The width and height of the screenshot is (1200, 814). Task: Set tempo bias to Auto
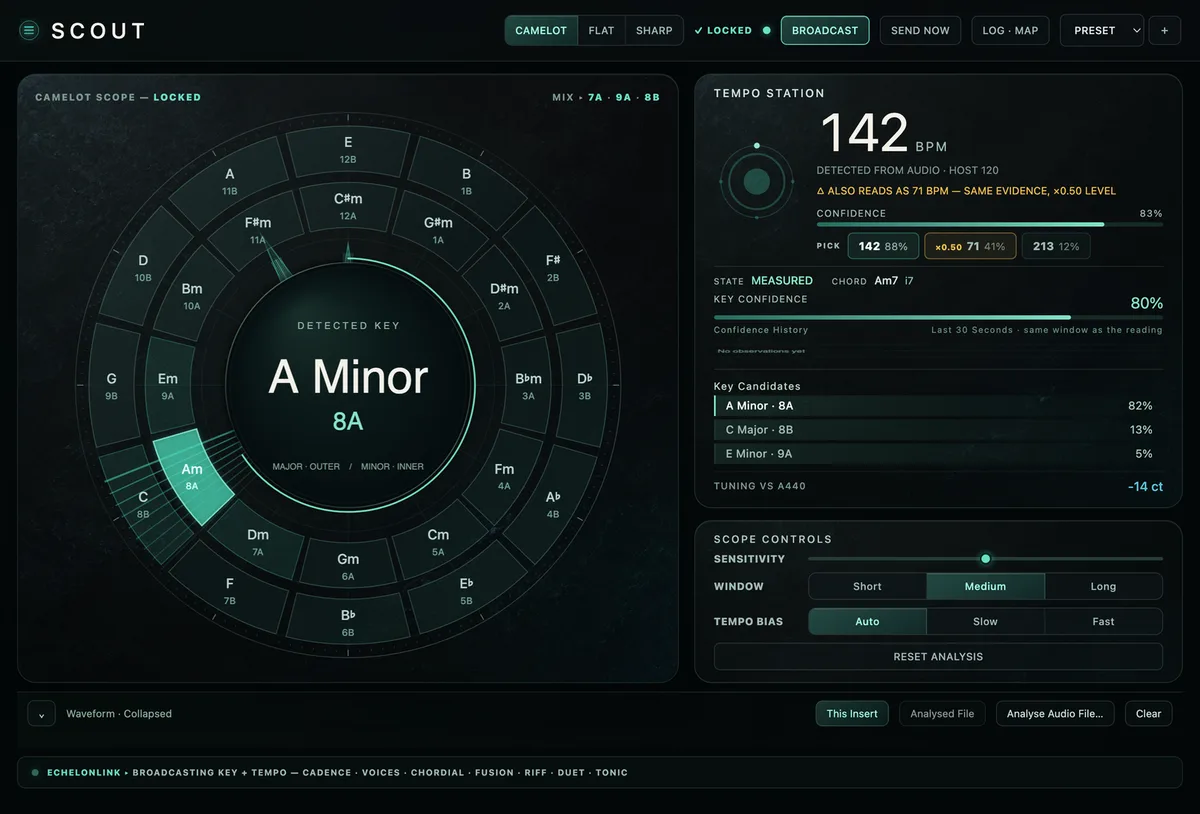pos(867,621)
